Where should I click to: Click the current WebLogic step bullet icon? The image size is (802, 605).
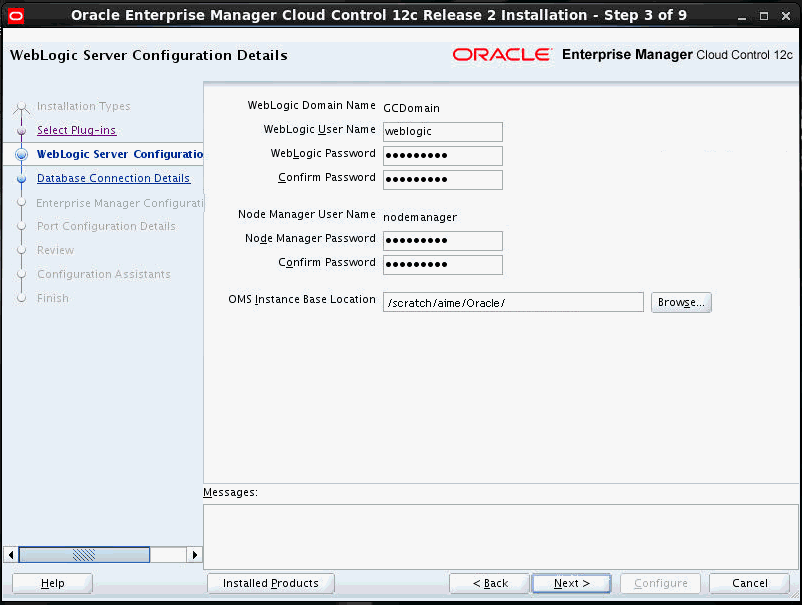click(21, 154)
